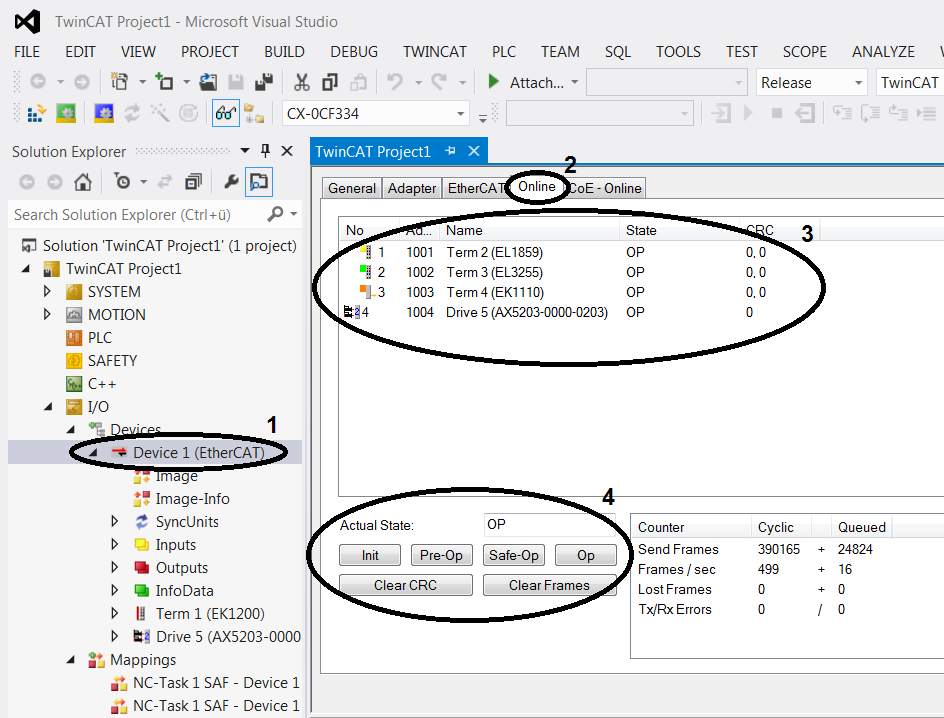Viewport: 944px width, 718px height.
Task: Switch to the Adapter tab
Action: [x=412, y=188]
